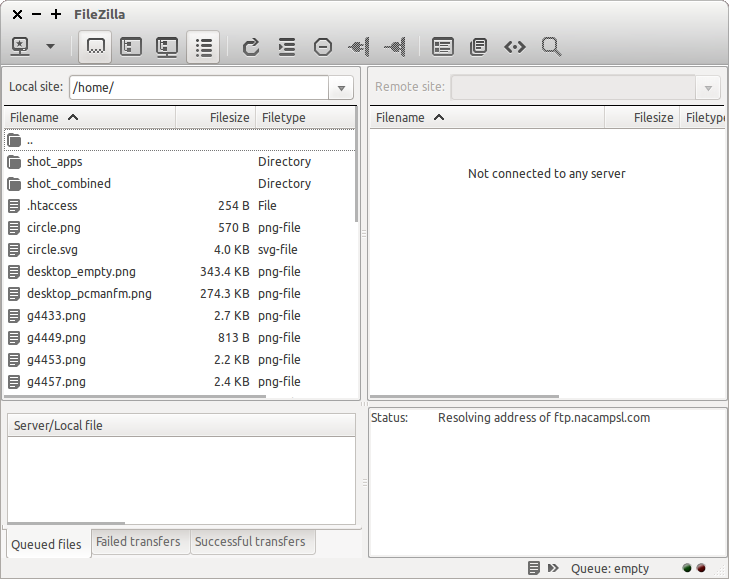Select the shot_apps folder
The width and height of the screenshot is (729, 579).
(x=179, y=162)
